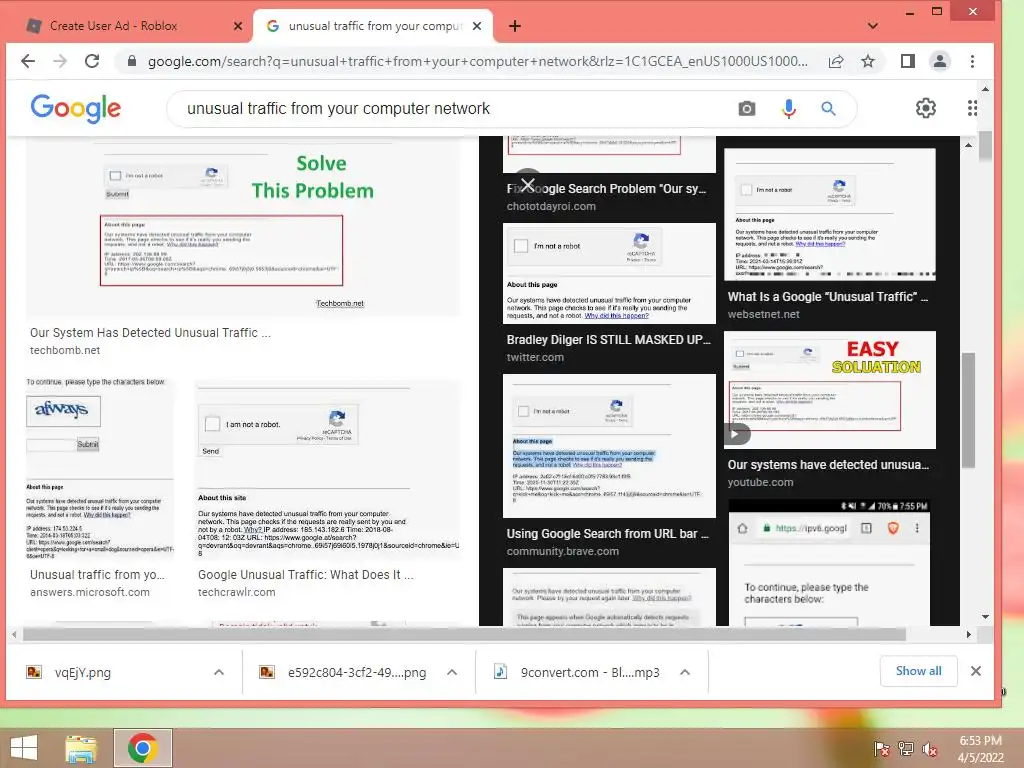This screenshot has height=768, width=1024.
Task: Expand options for 9convert mp3 download
Action: coord(685,672)
